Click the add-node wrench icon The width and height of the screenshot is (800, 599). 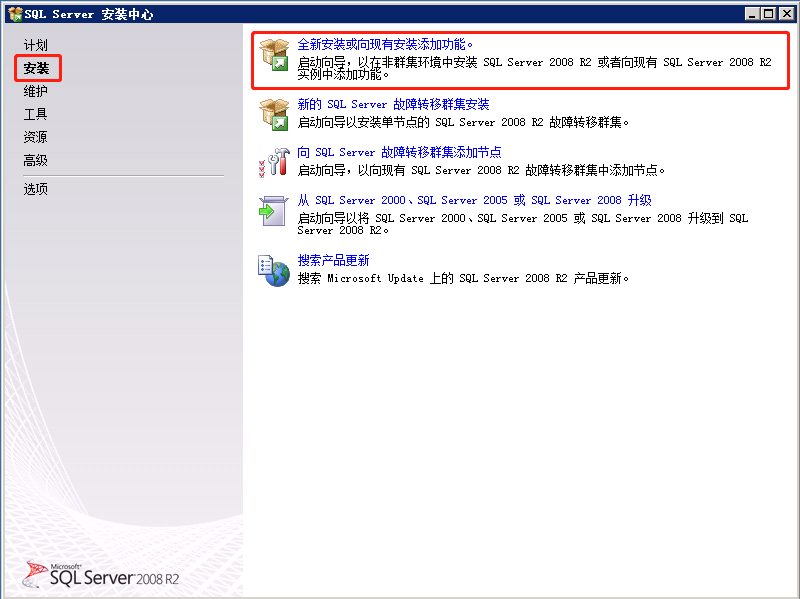(272, 160)
